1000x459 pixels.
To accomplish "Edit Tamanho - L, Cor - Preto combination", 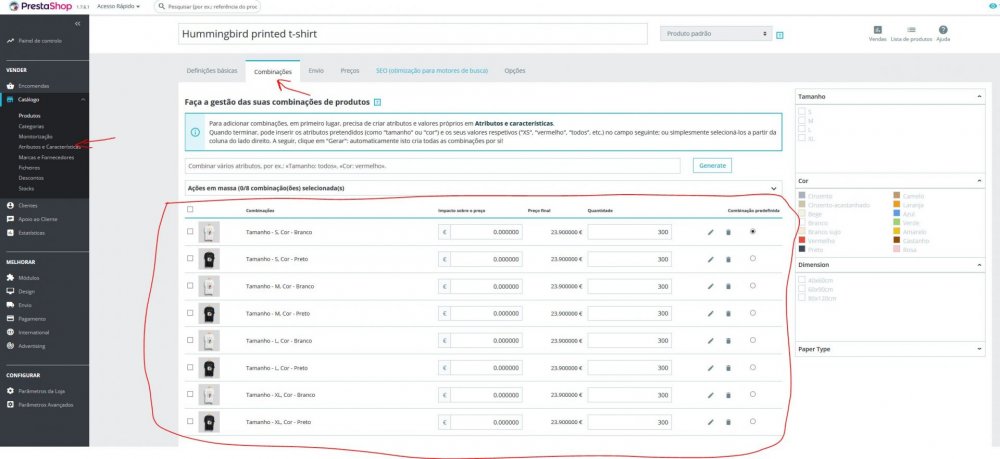I will 710,368.
